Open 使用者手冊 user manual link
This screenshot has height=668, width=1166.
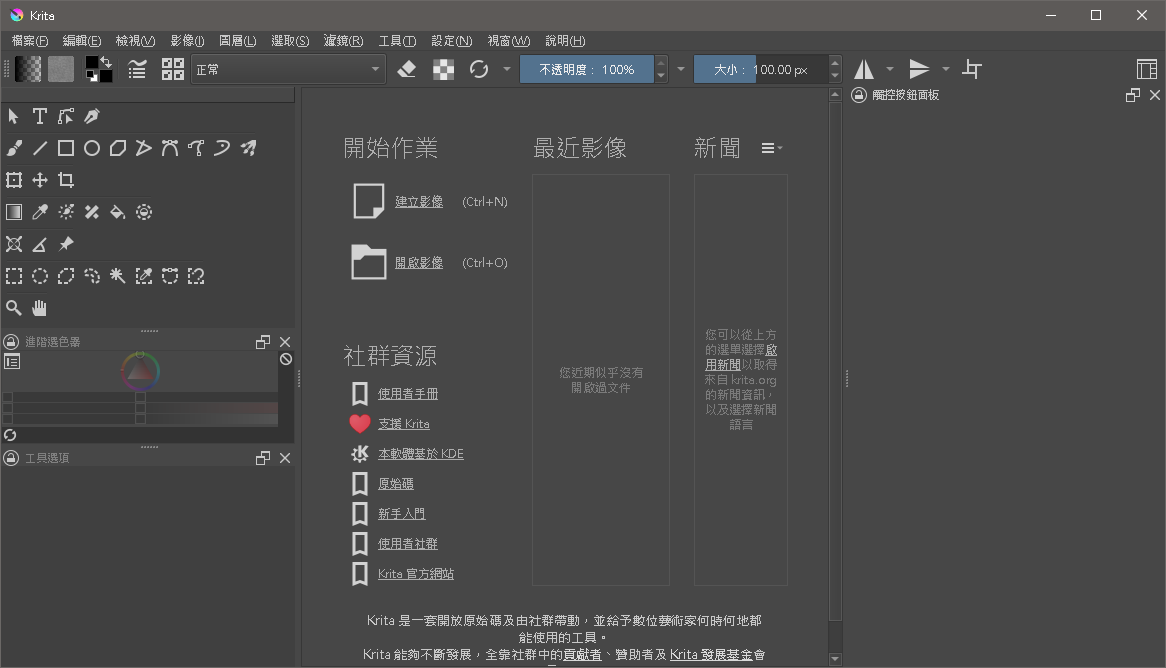tap(408, 394)
